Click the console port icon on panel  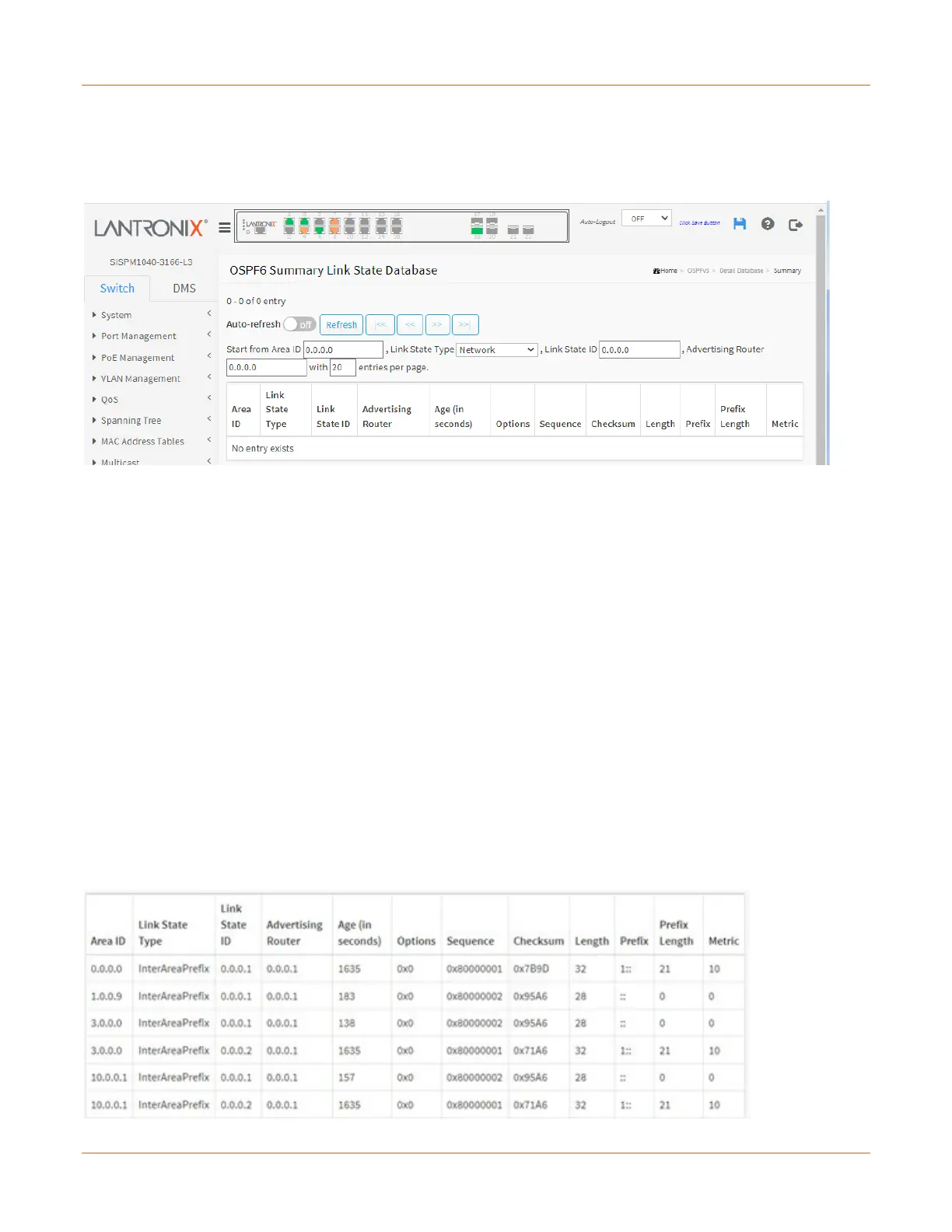[x=261, y=230]
